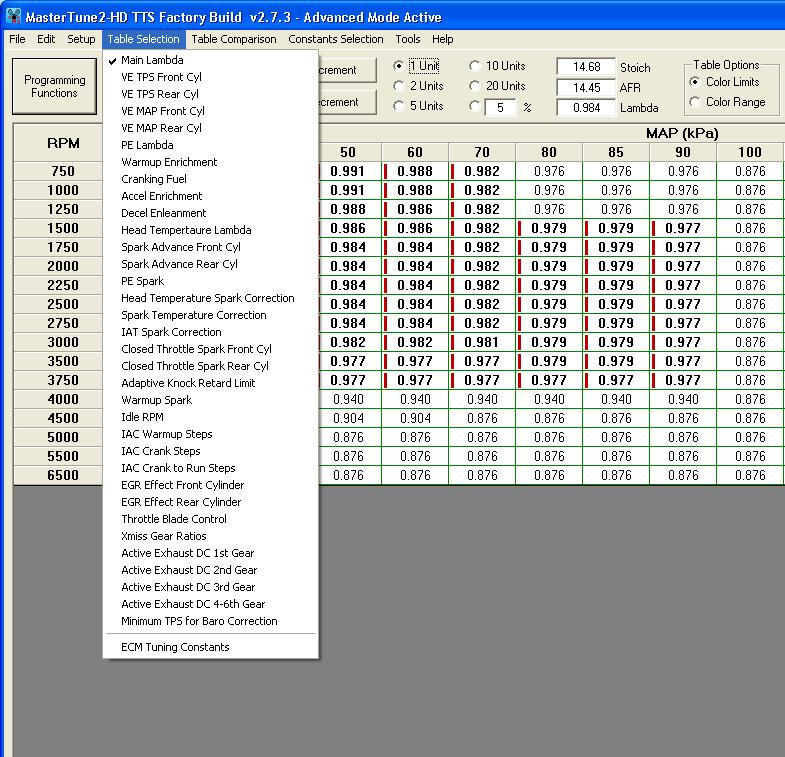The height and width of the screenshot is (757, 785).
Task: Choose Spark Temperature Correction table
Action: point(210,315)
